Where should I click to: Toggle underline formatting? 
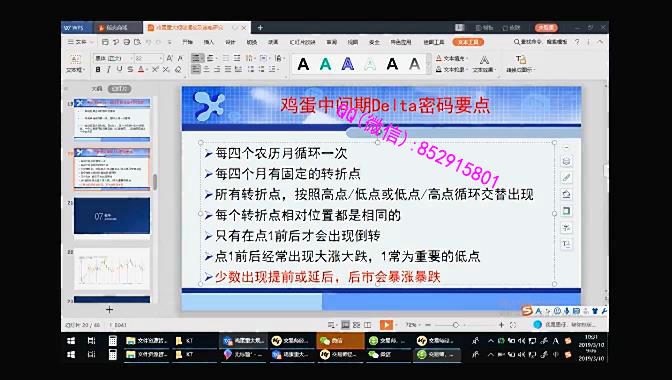click(x=119, y=69)
